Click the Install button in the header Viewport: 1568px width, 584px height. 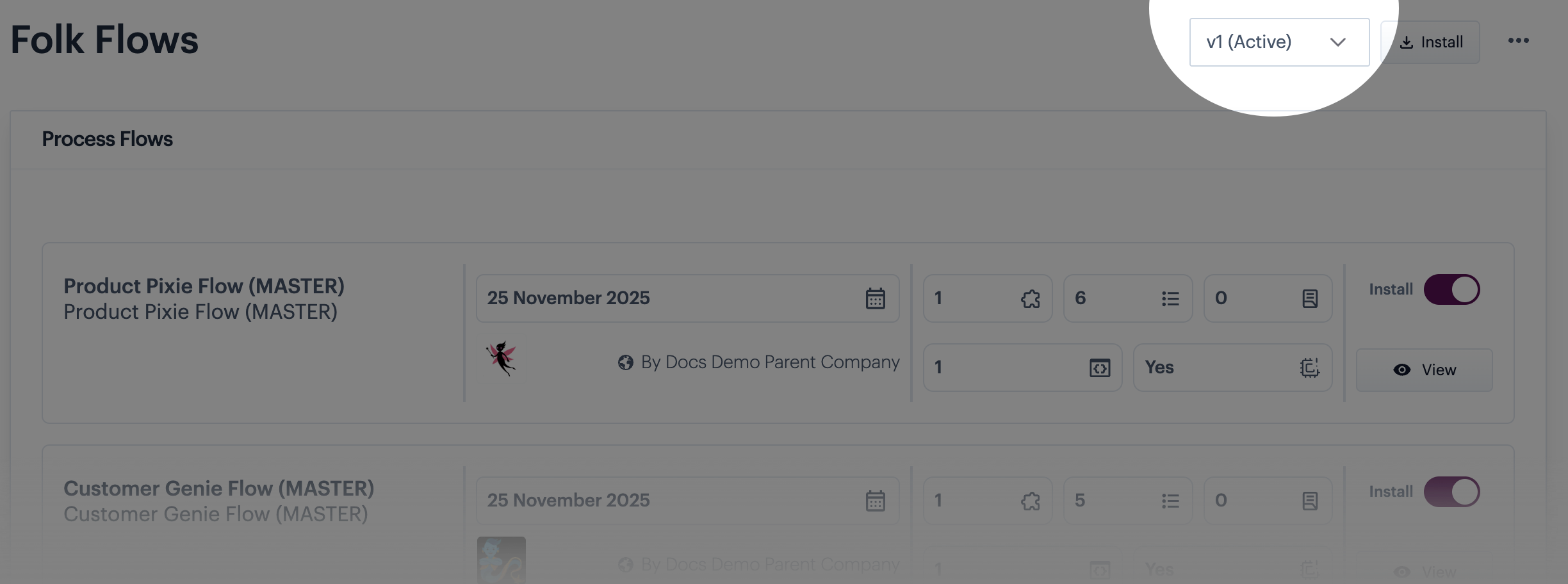coord(1431,42)
